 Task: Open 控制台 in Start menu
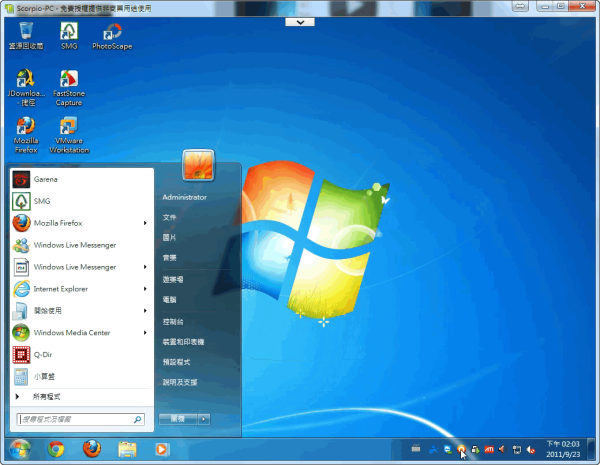coord(172,322)
